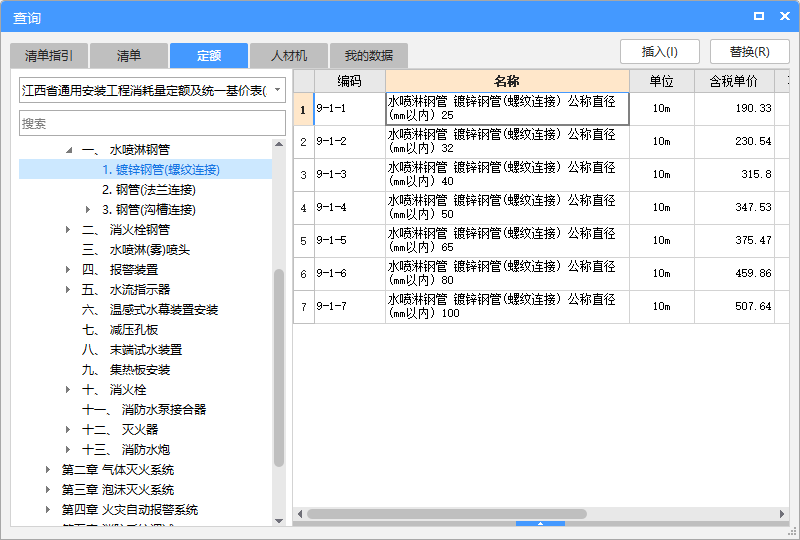Expand the 十二、灭火器 node
This screenshot has height=540, width=800.
68,430
